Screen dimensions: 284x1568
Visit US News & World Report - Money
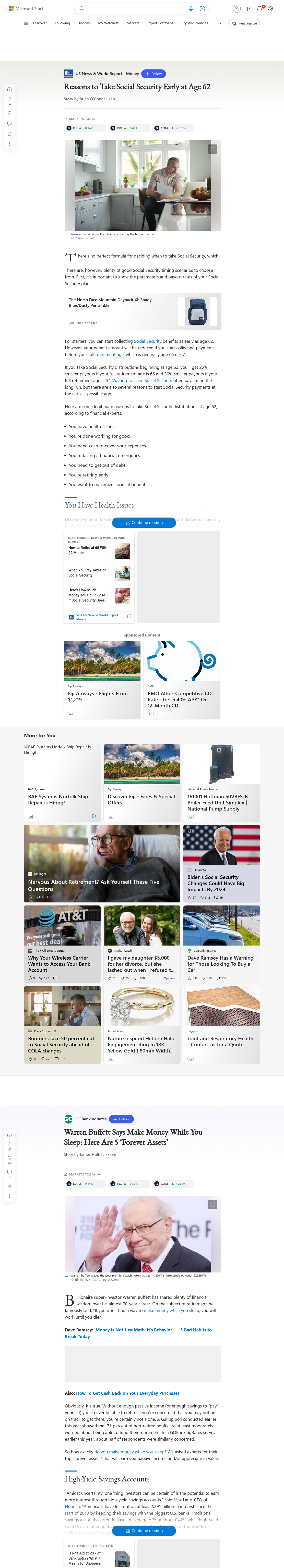click(x=98, y=617)
